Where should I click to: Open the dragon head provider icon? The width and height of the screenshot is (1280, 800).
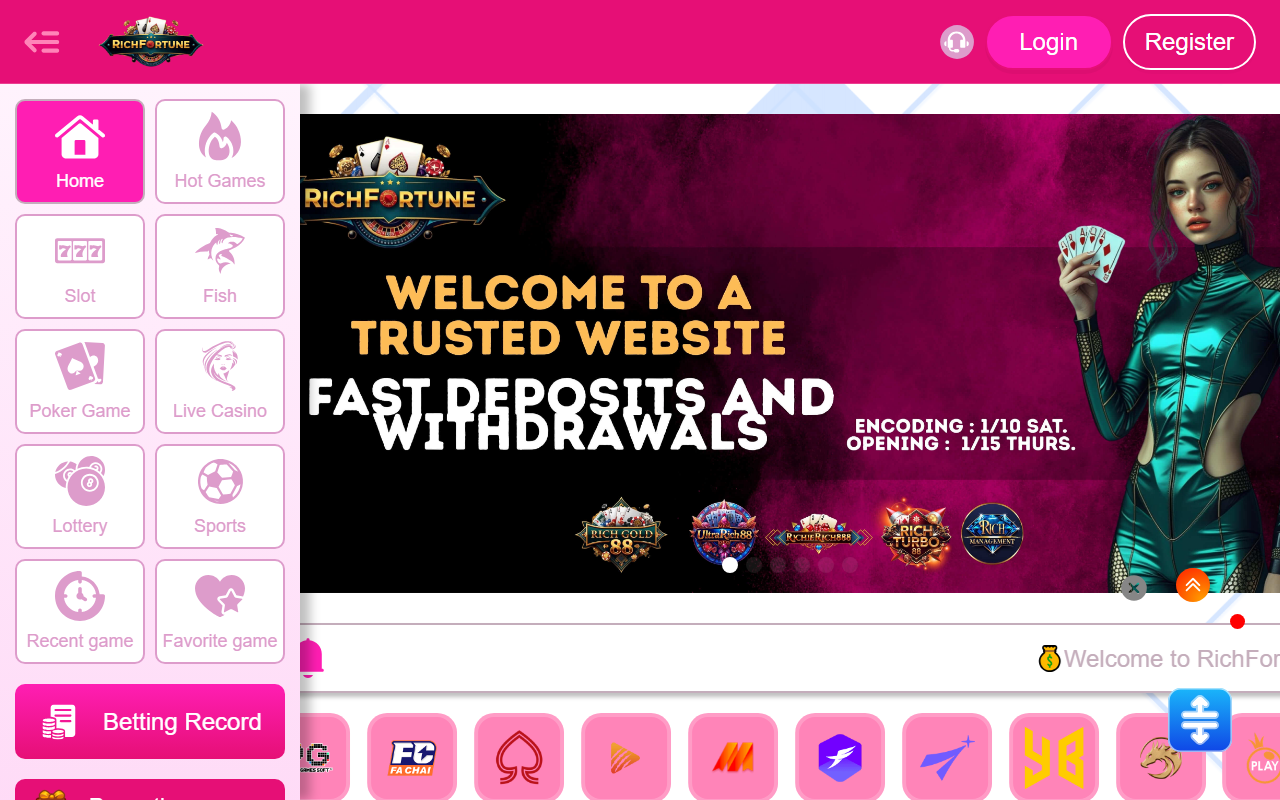click(1161, 758)
